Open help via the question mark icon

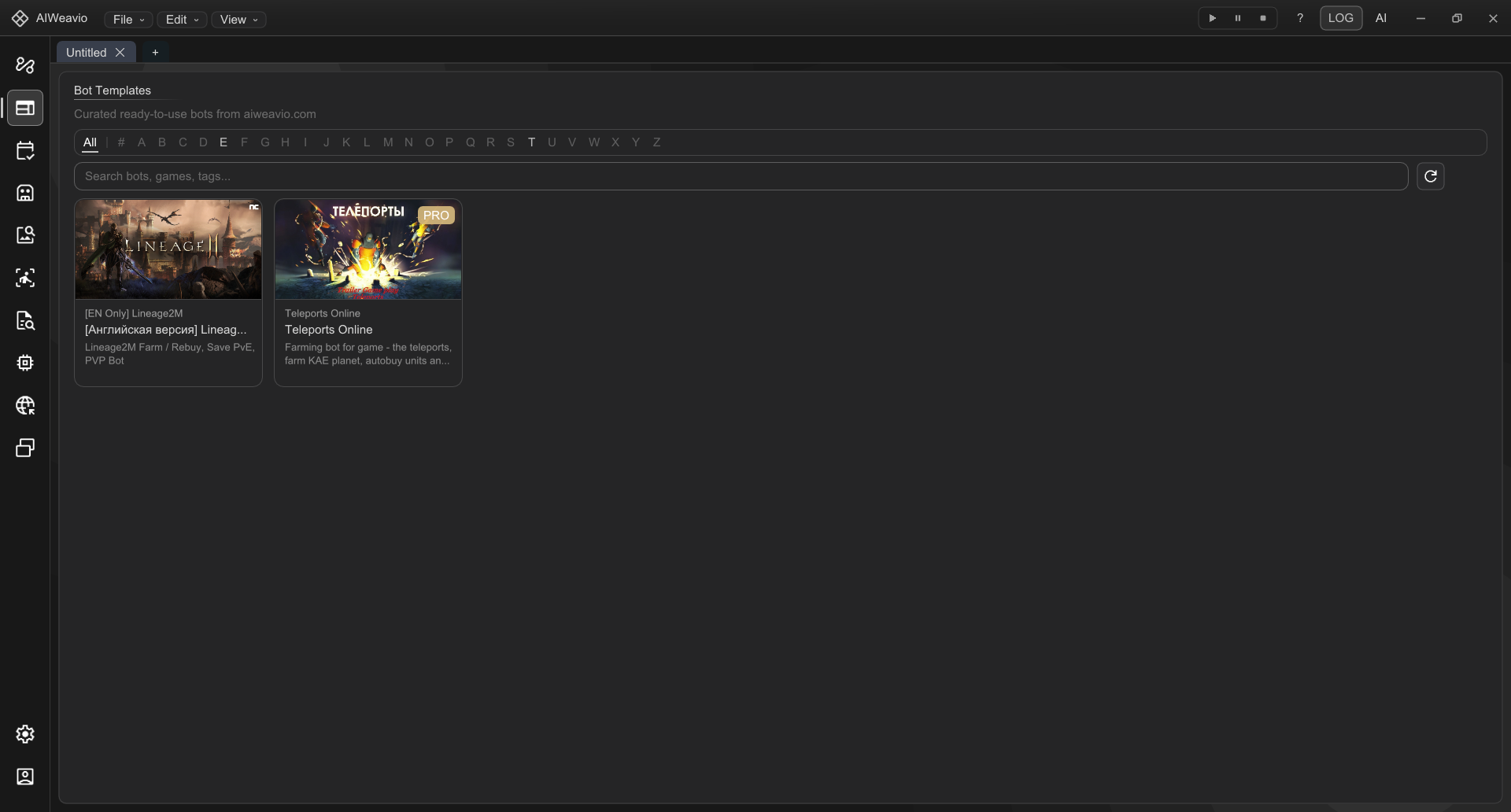pyautogui.click(x=1300, y=18)
